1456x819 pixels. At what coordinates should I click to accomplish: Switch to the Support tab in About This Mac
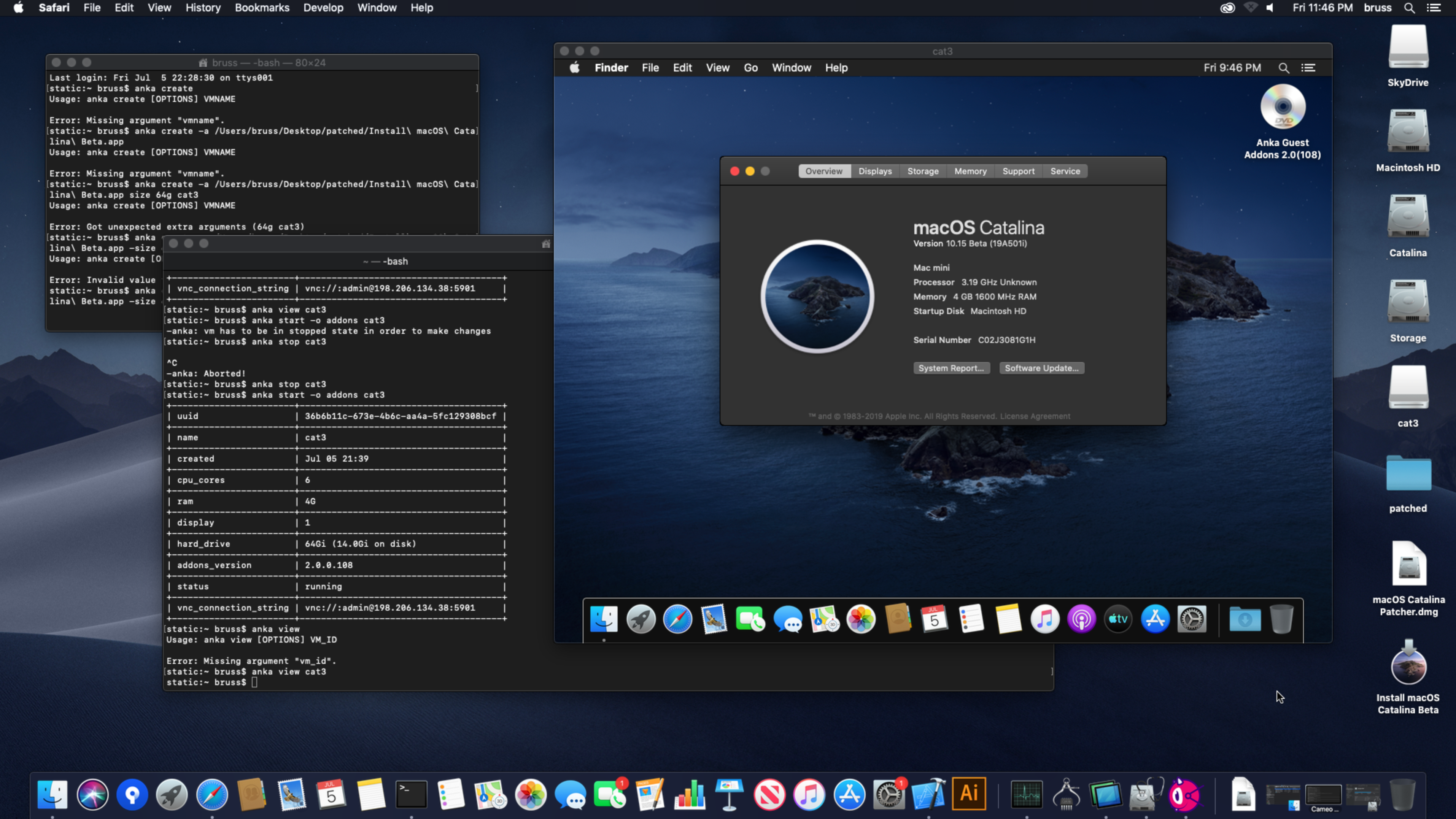click(1018, 171)
